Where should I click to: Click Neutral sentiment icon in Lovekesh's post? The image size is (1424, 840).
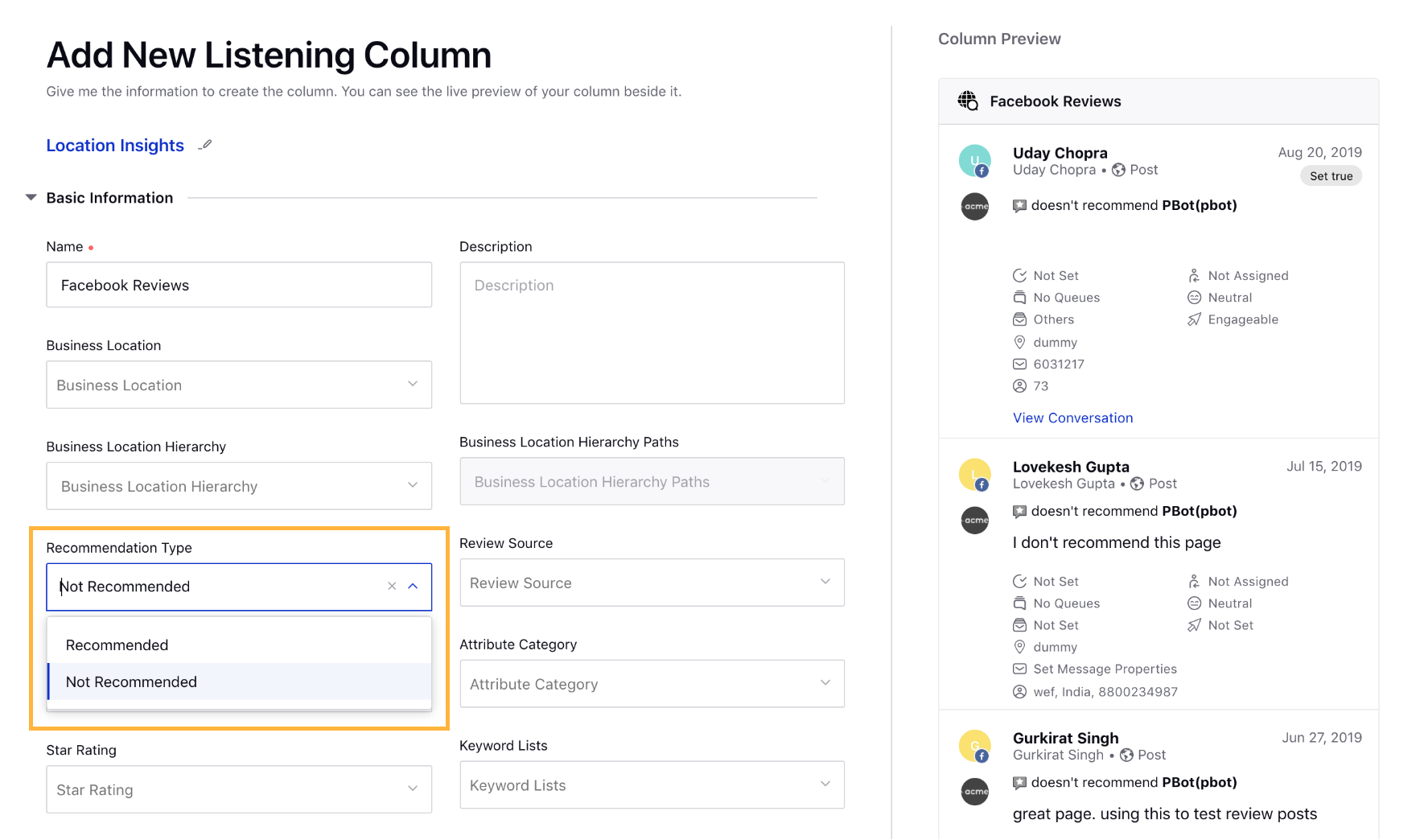point(1194,603)
